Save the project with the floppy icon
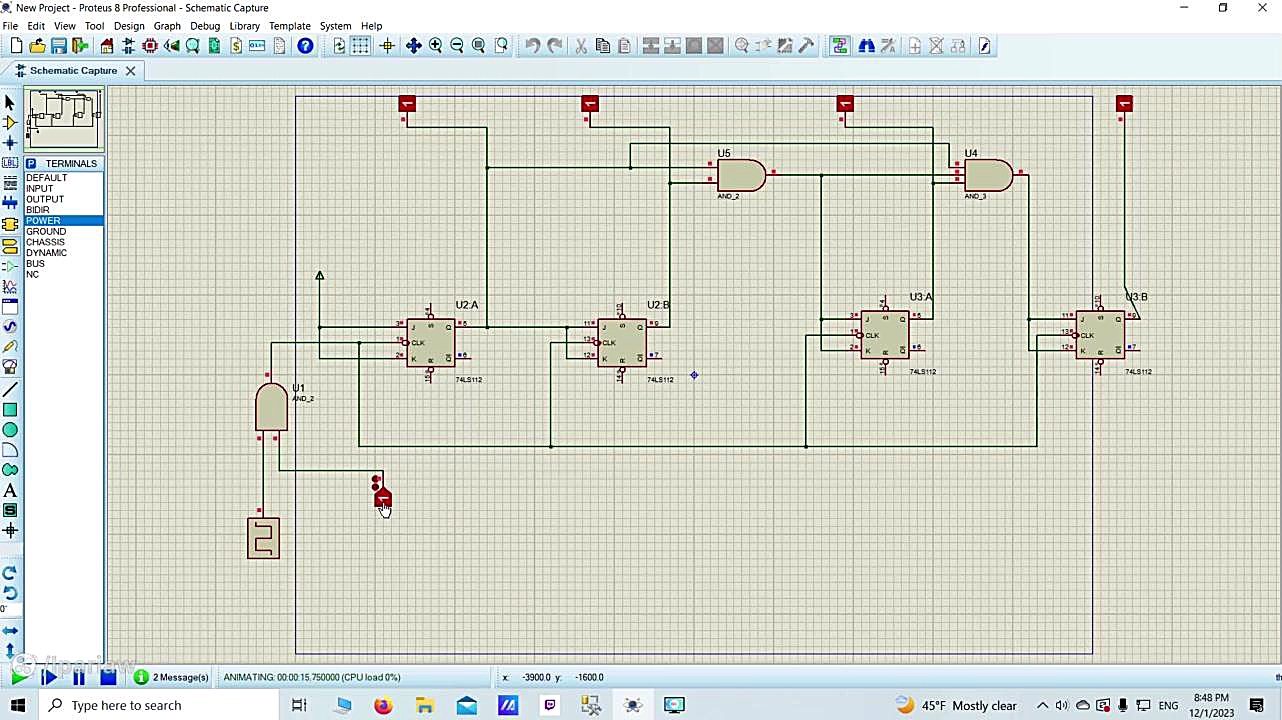Screen dimensions: 1282x720 [x=58, y=46]
